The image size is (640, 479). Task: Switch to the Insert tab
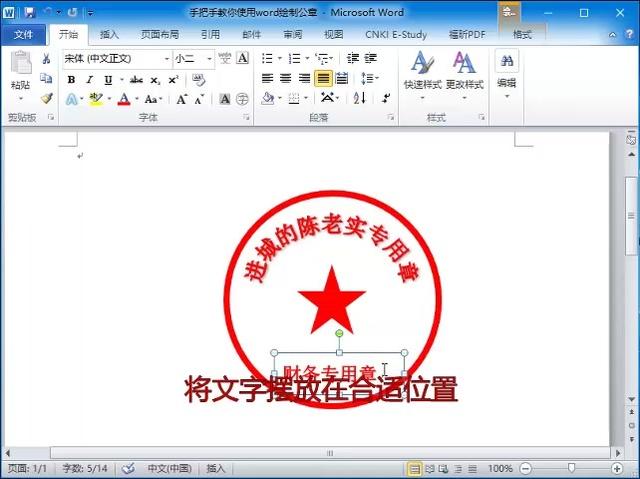coord(109,35)
